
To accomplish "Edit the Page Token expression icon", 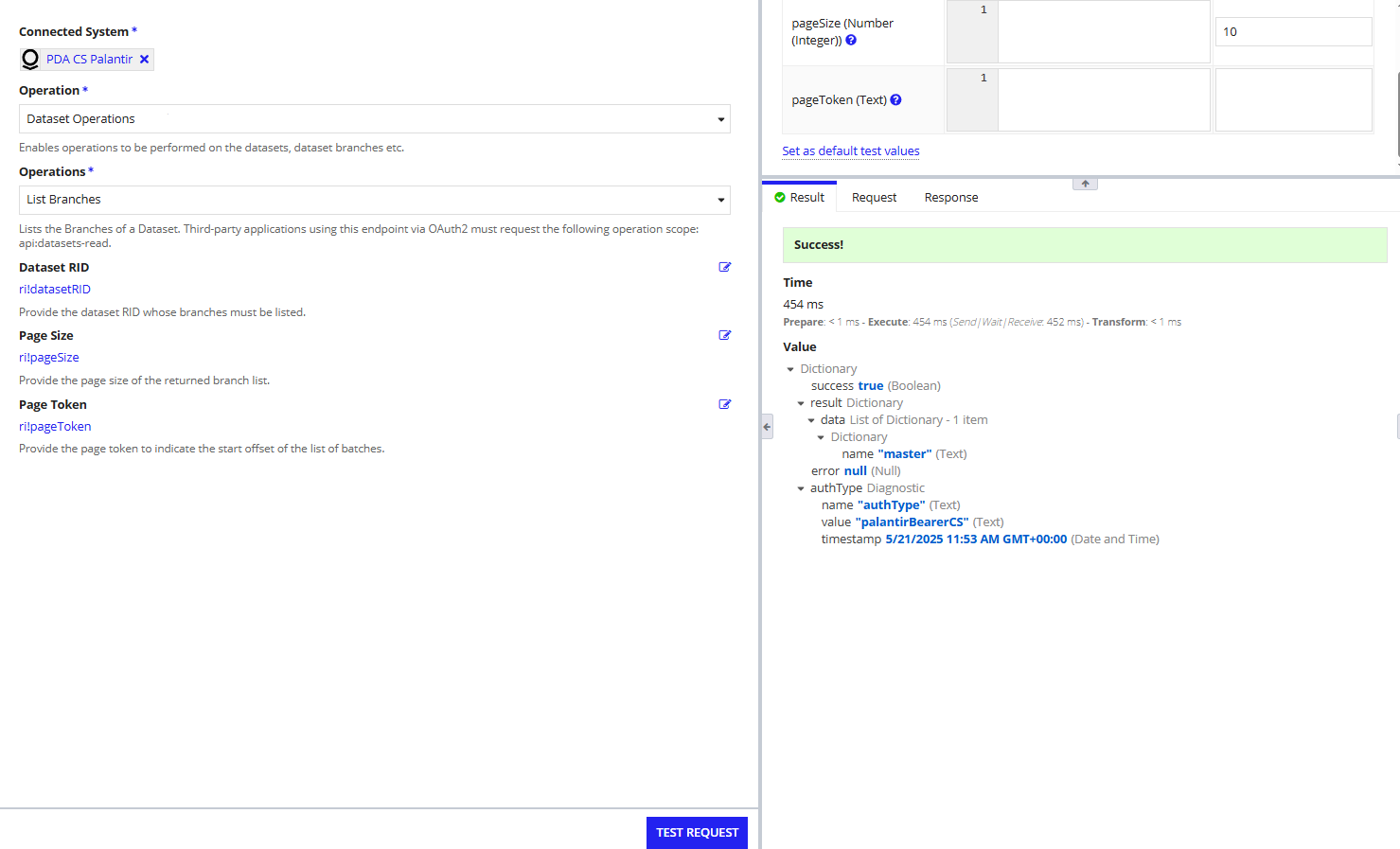I will pyautogui.click(x=725, y=404).
